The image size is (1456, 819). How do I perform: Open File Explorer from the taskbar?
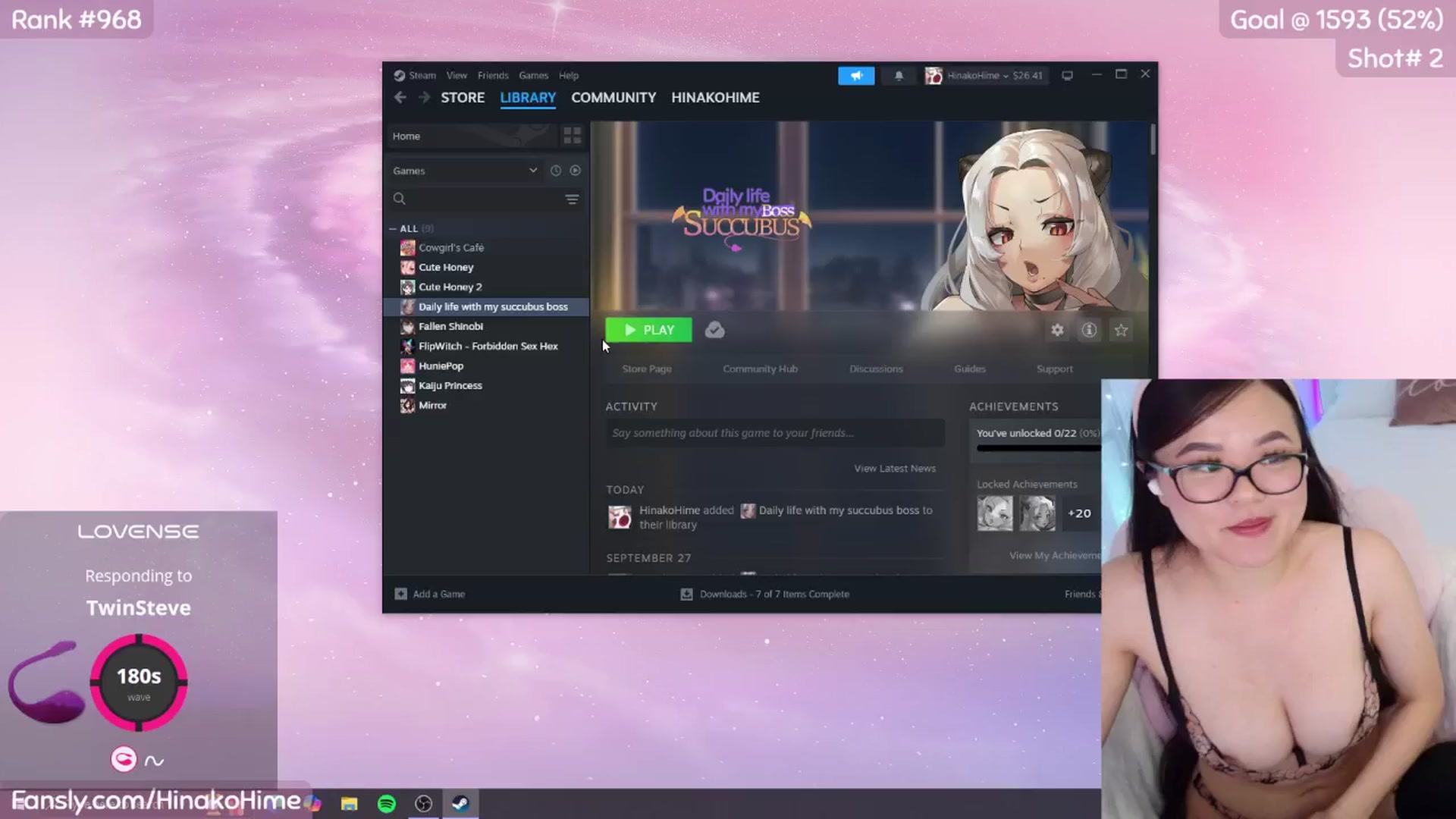pos(349,804)
